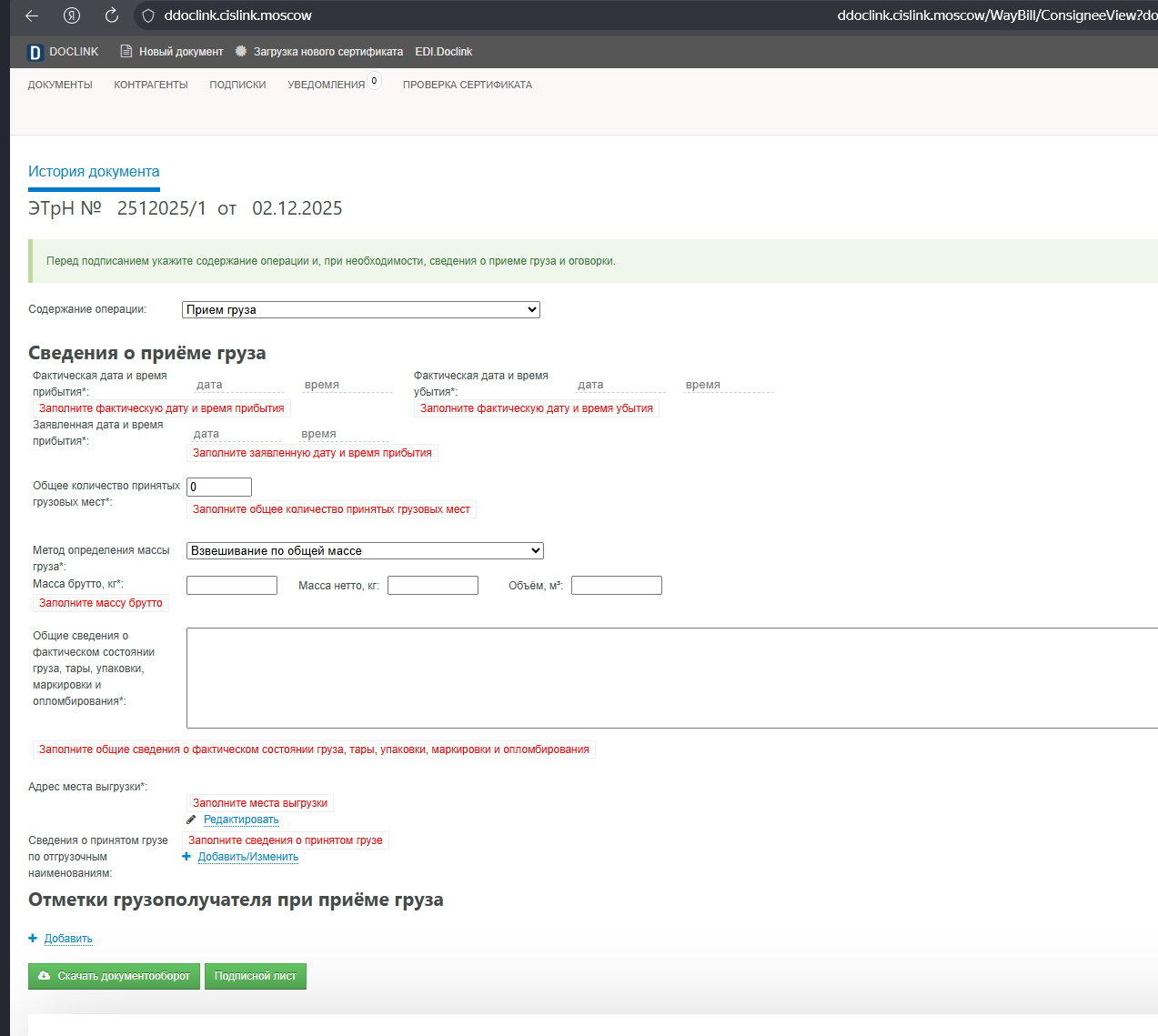Screen dimensions: 1158x1036
Task: Click the green notice about signing instructions
Action: point(593,261)
